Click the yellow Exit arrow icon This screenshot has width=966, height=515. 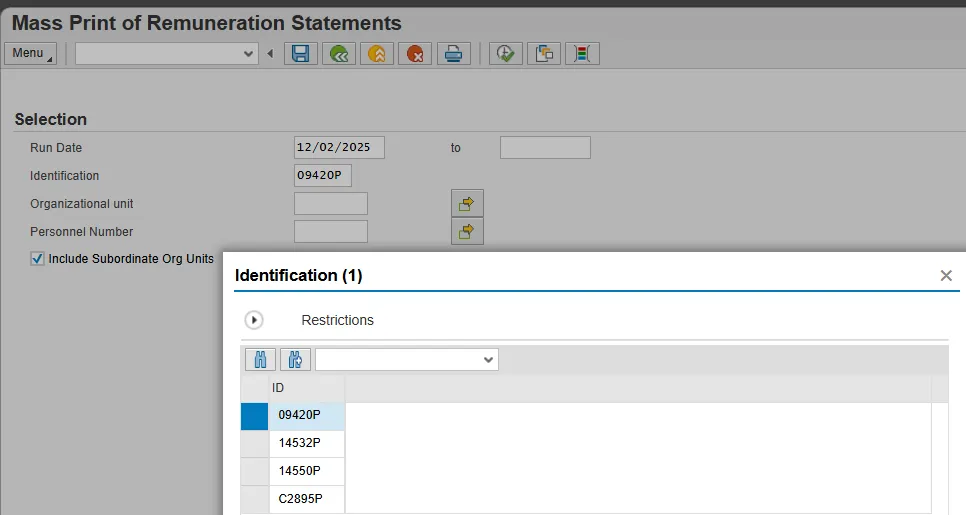pyautogui.click(x=377, y=54)
